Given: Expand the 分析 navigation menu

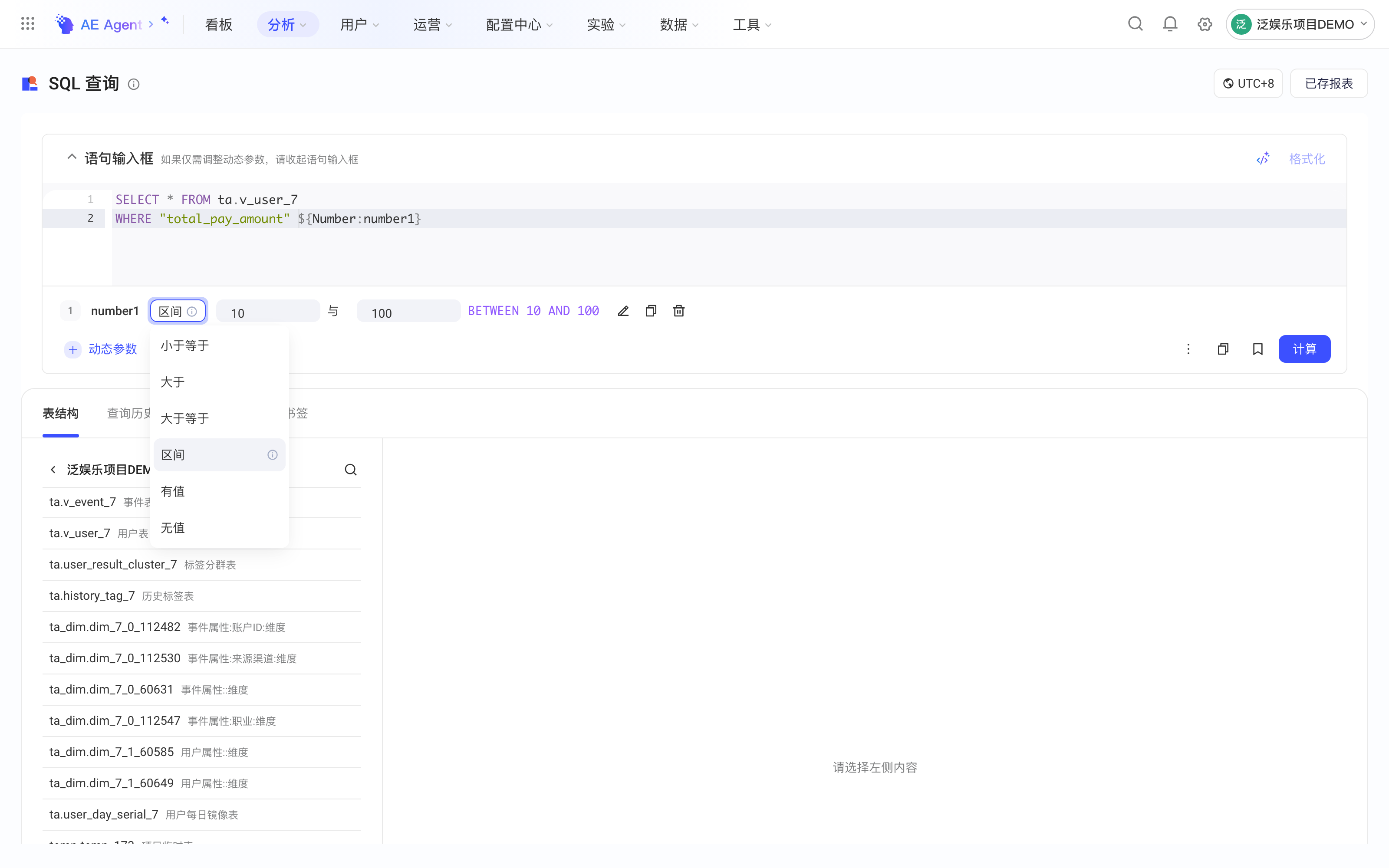Looking at the screenshot, I should (x=287, y=24).
